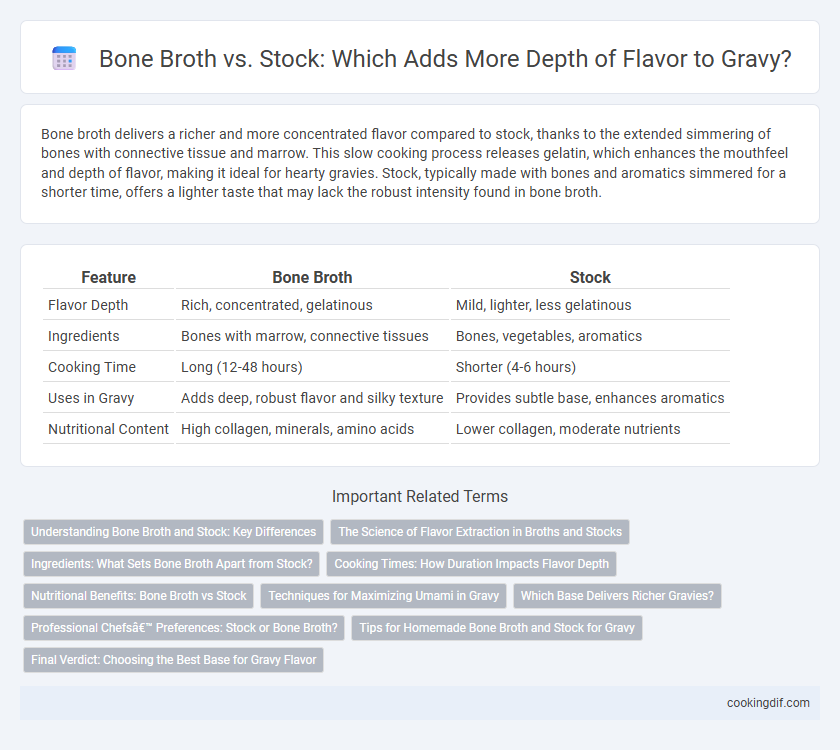Open 'Professional Chefs' Preferences' tag
Screen dimensions: 840x750
pyautogui.click(x=184, y=628)
